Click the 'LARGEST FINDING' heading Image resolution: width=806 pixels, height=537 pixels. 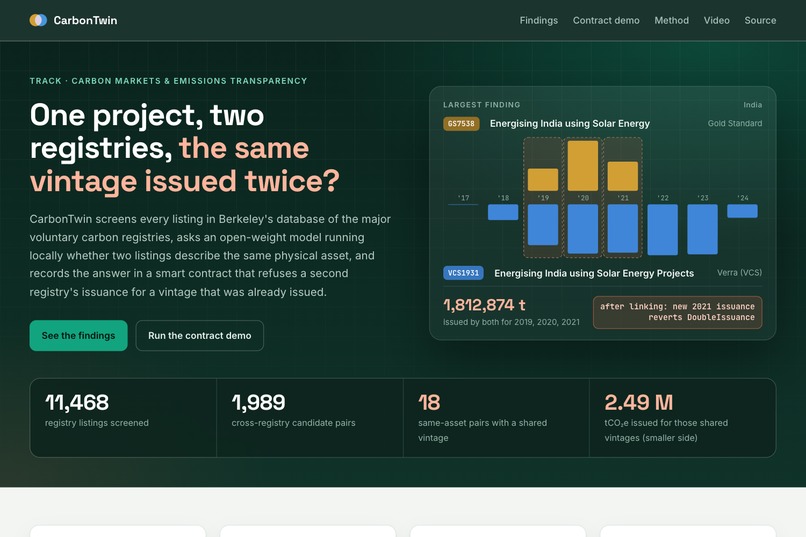(x=482, y=105)
